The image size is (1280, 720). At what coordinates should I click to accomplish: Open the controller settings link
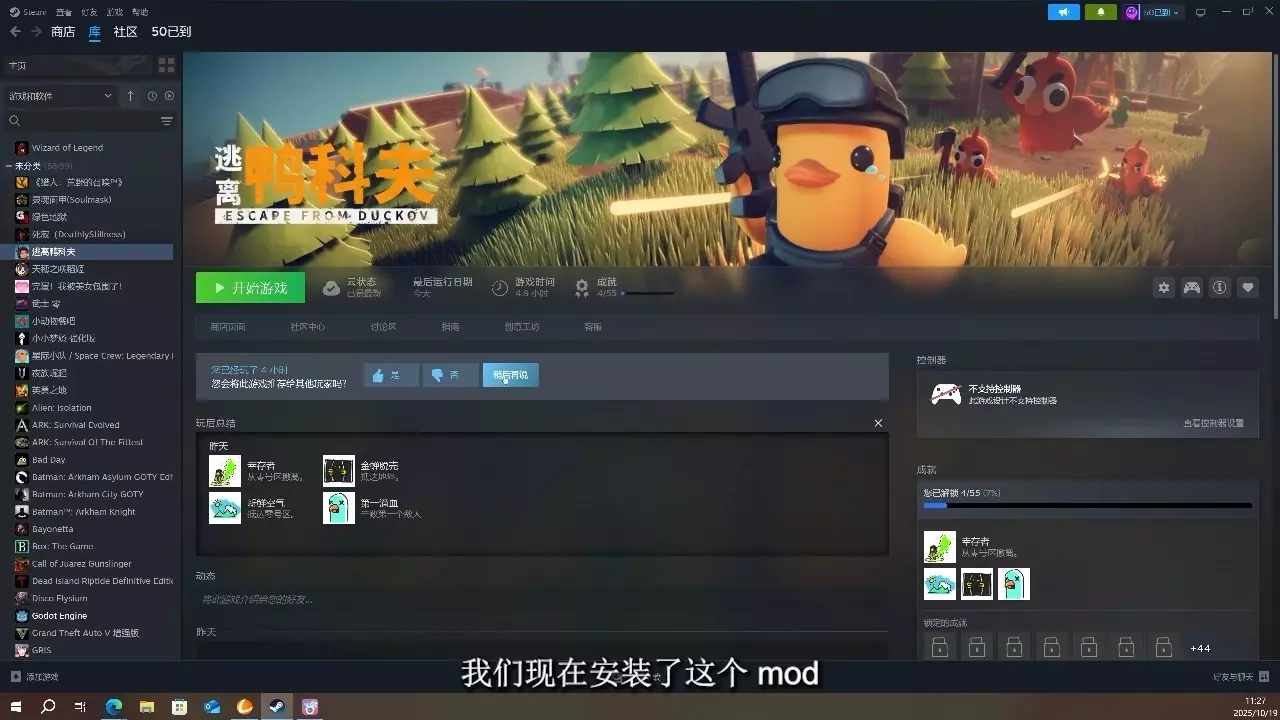1213,423
